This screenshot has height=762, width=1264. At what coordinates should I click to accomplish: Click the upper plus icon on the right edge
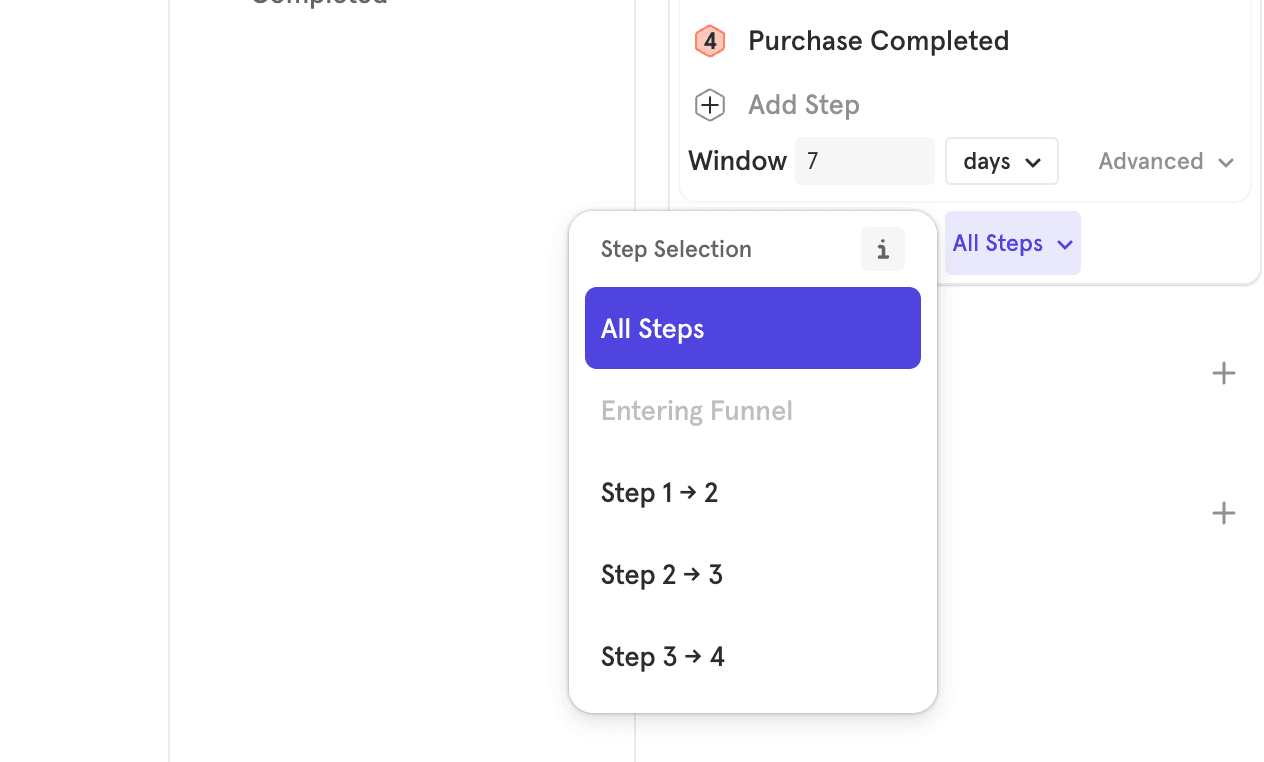(1223, 372)
